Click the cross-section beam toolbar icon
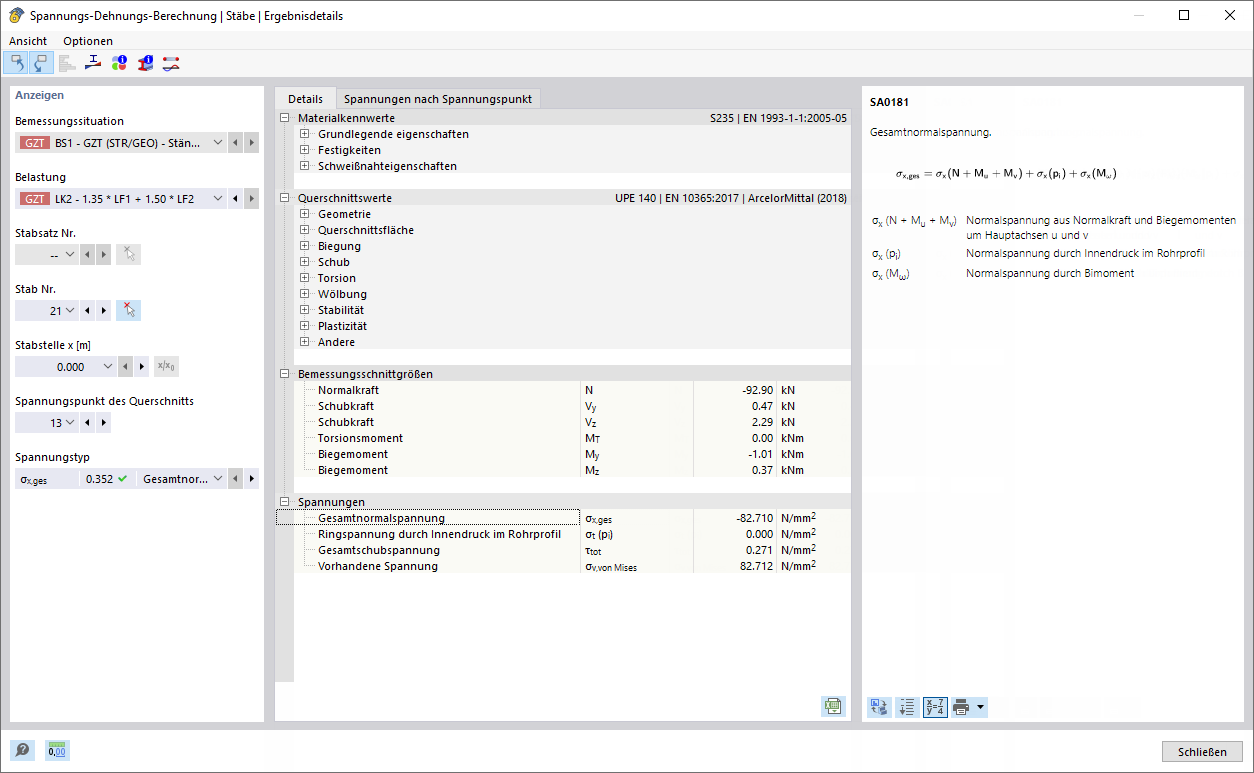The image size is (1254, 773). pos(94,63)
